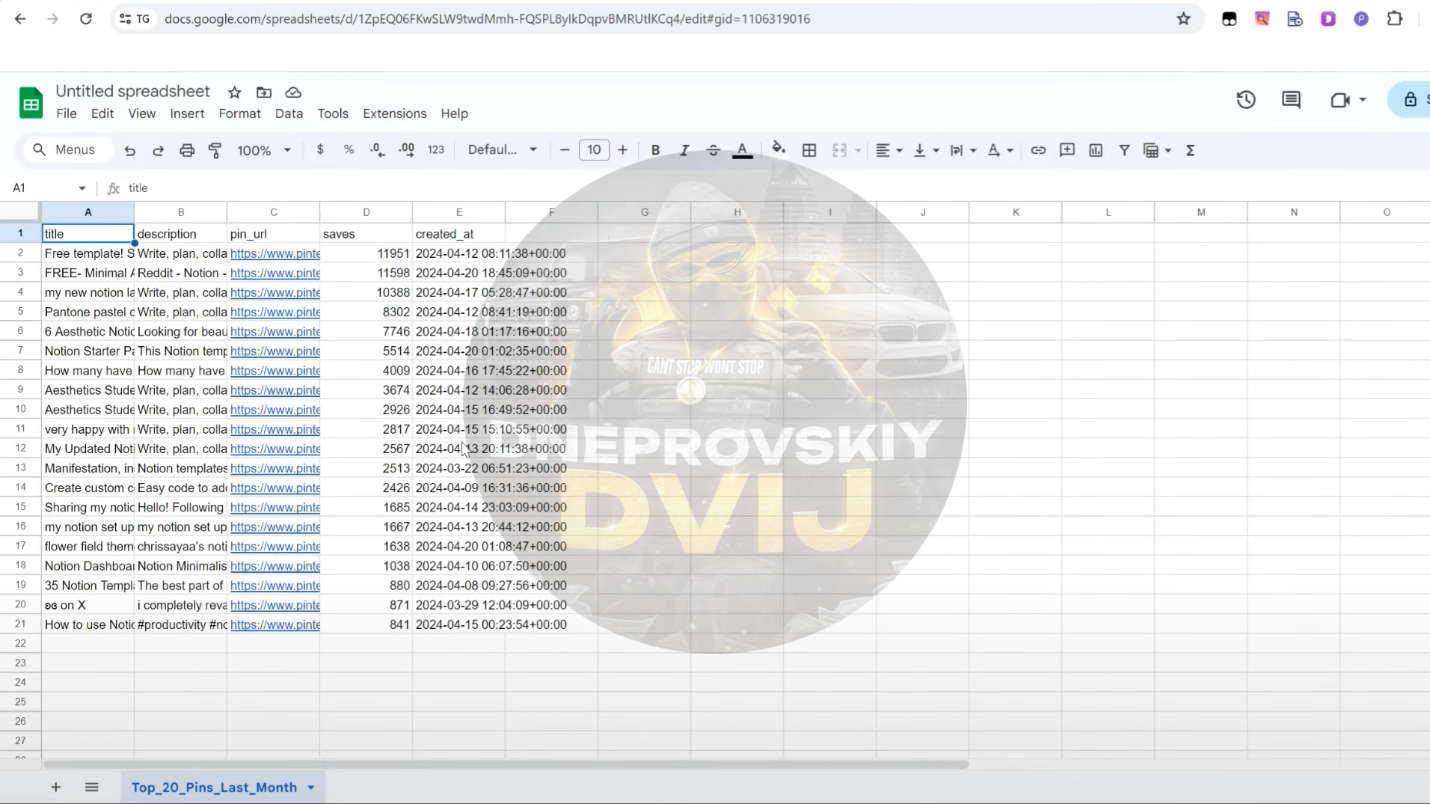
Task: Select Top_20_Pins_Last_Month sheet tab
Action: (214, 788)
